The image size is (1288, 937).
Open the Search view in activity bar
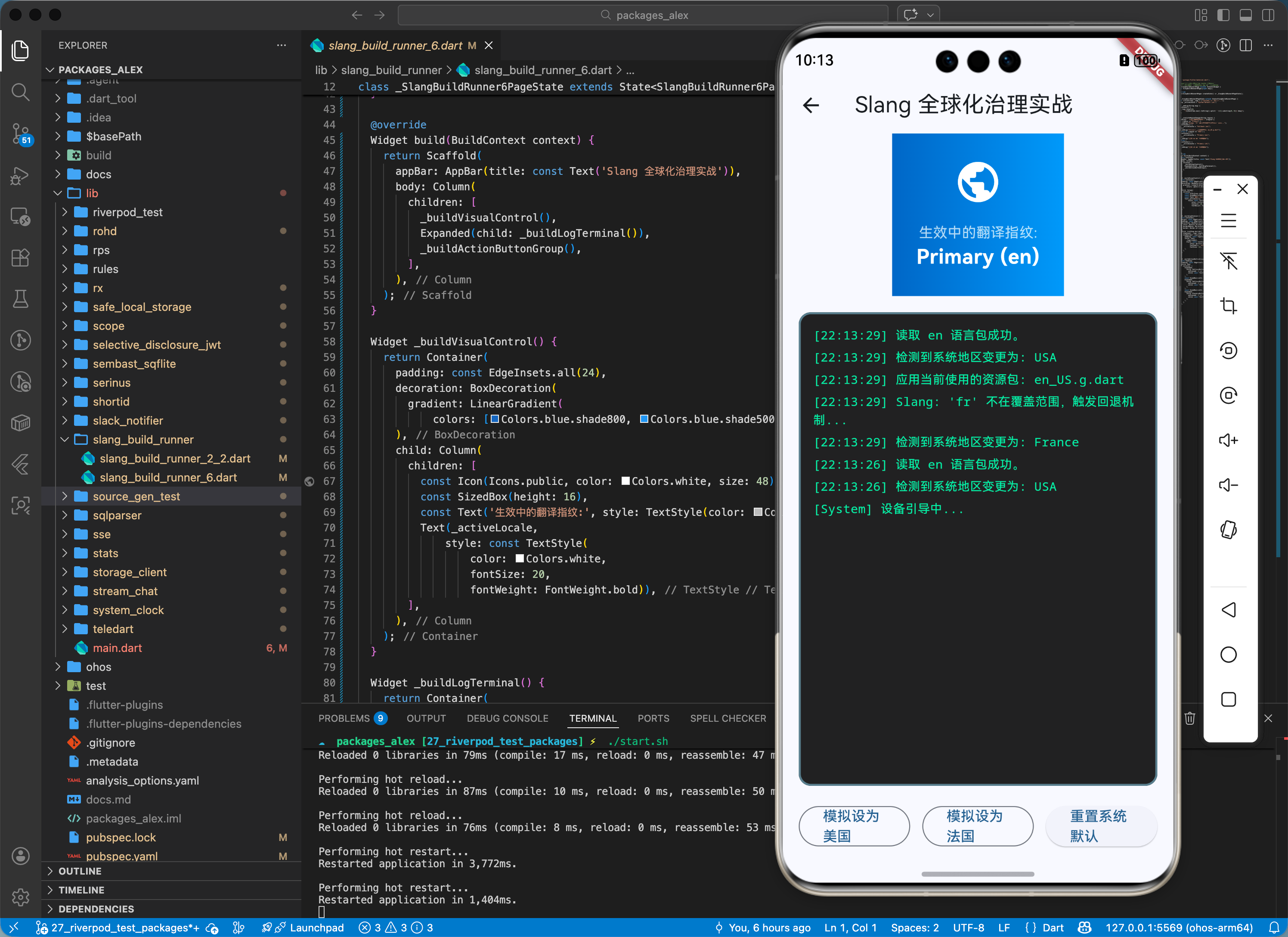(20, 91)
